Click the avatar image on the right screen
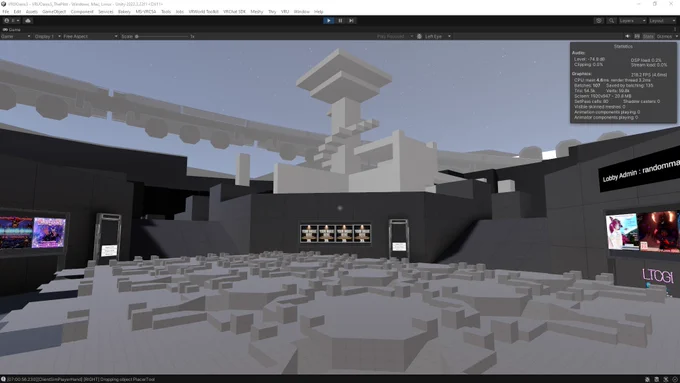 click(621, 231)
